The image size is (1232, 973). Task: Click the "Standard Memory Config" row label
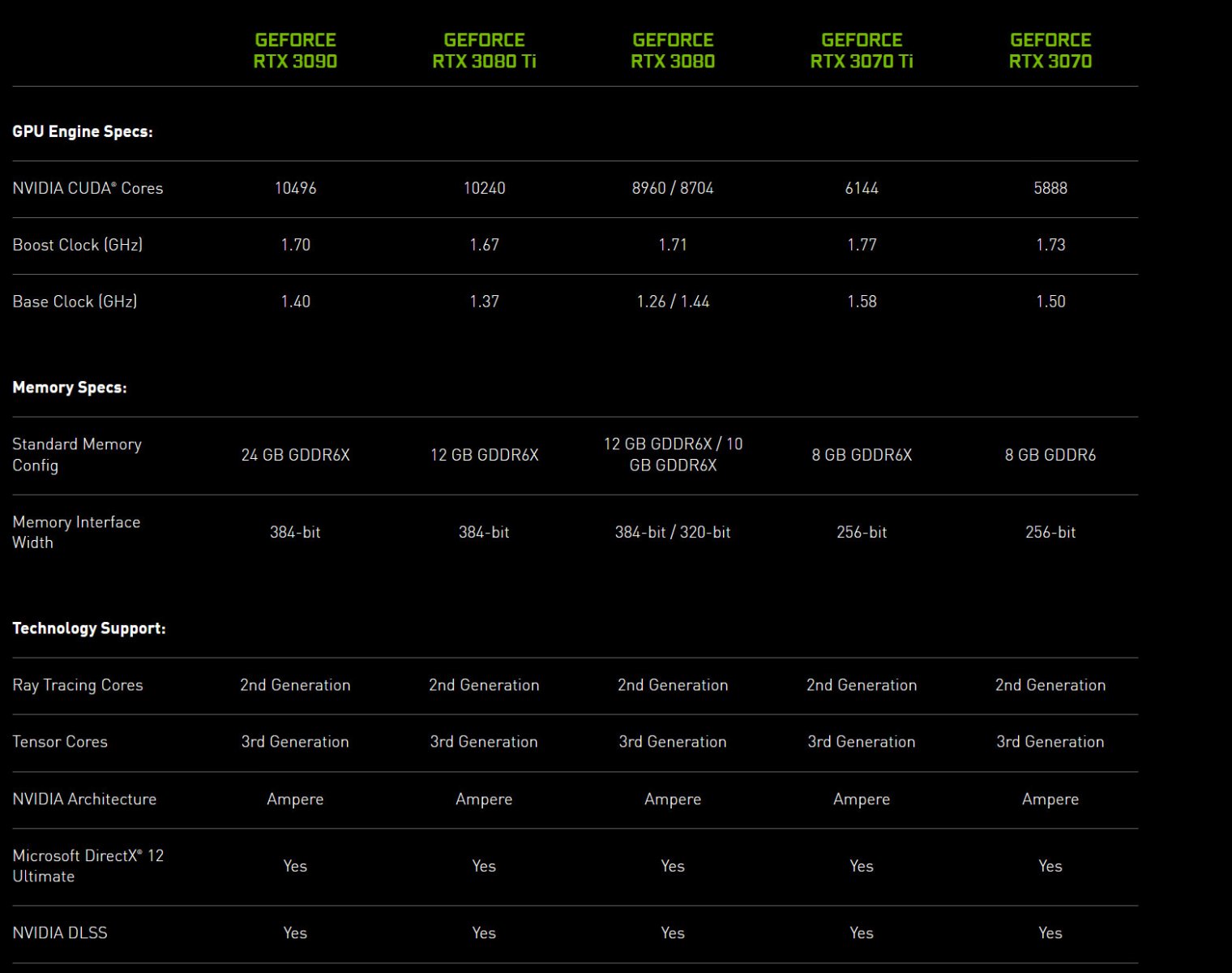[x=77, y=455]
